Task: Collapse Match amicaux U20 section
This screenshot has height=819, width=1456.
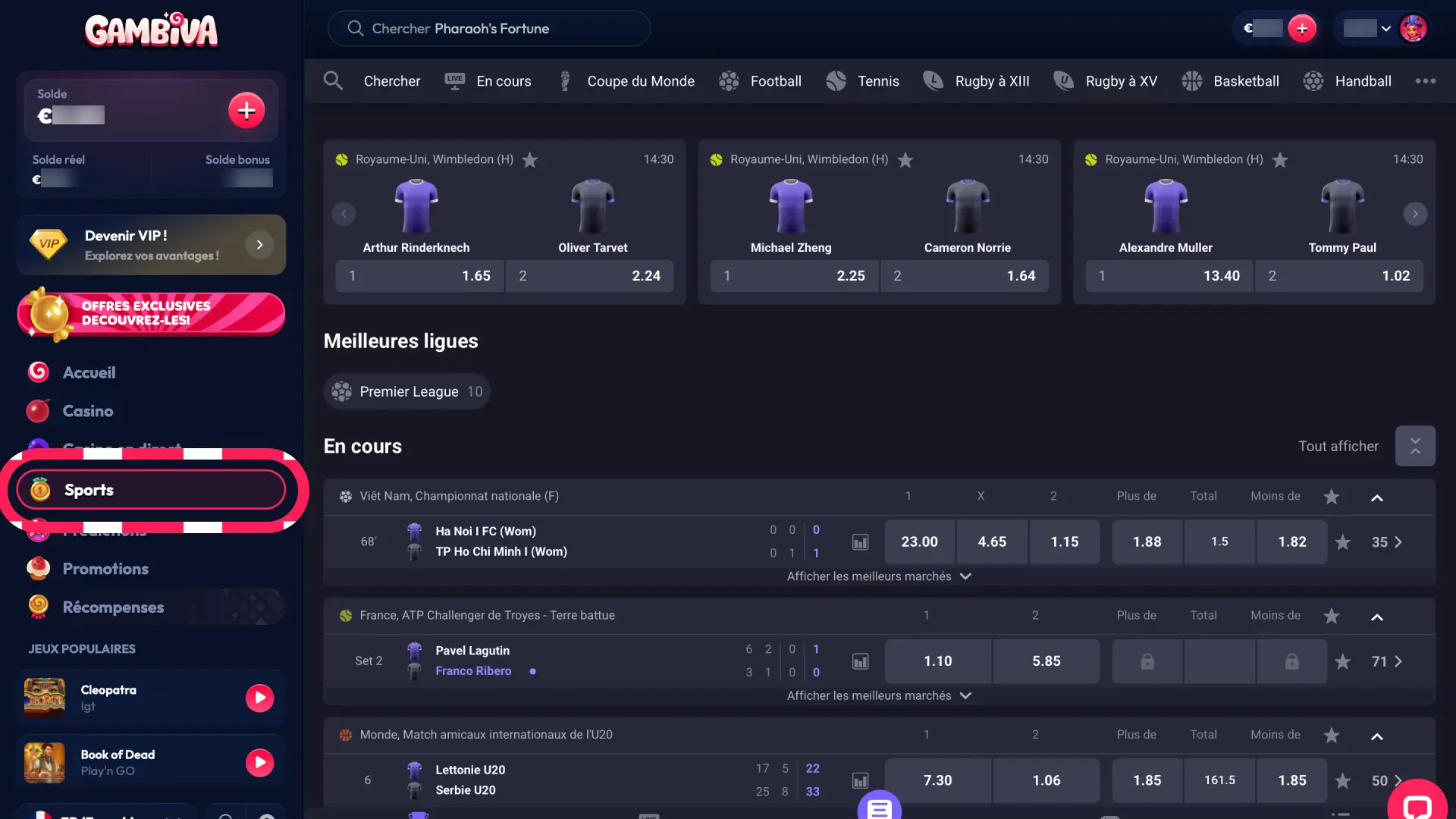Action: point(1377,736)
